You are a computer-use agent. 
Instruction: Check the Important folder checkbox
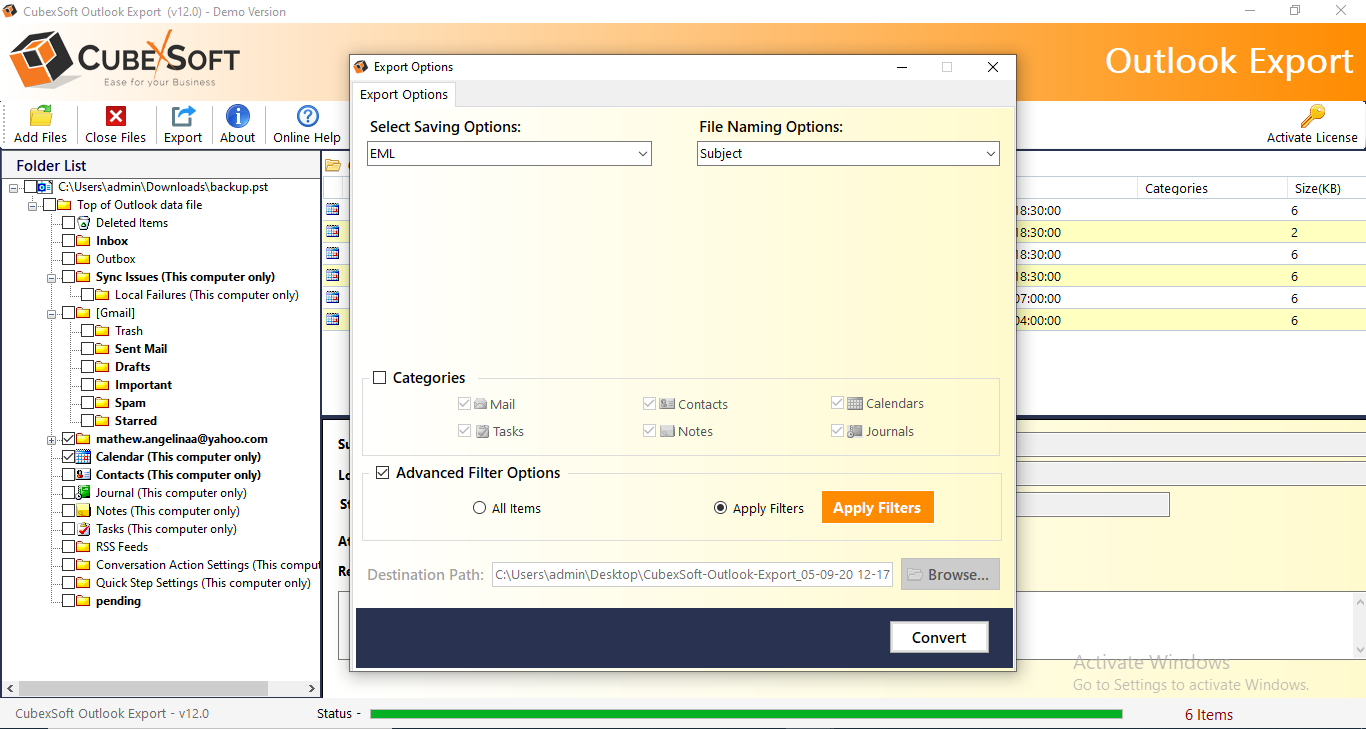[87, 385]
